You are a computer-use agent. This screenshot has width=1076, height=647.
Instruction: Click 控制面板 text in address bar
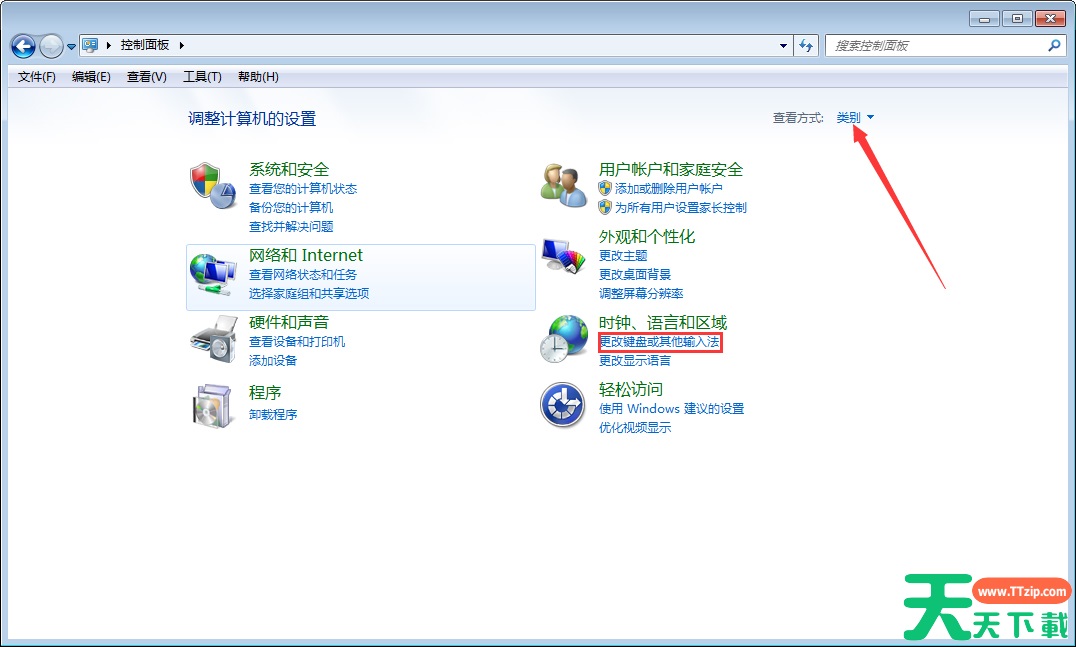(145, 45)
